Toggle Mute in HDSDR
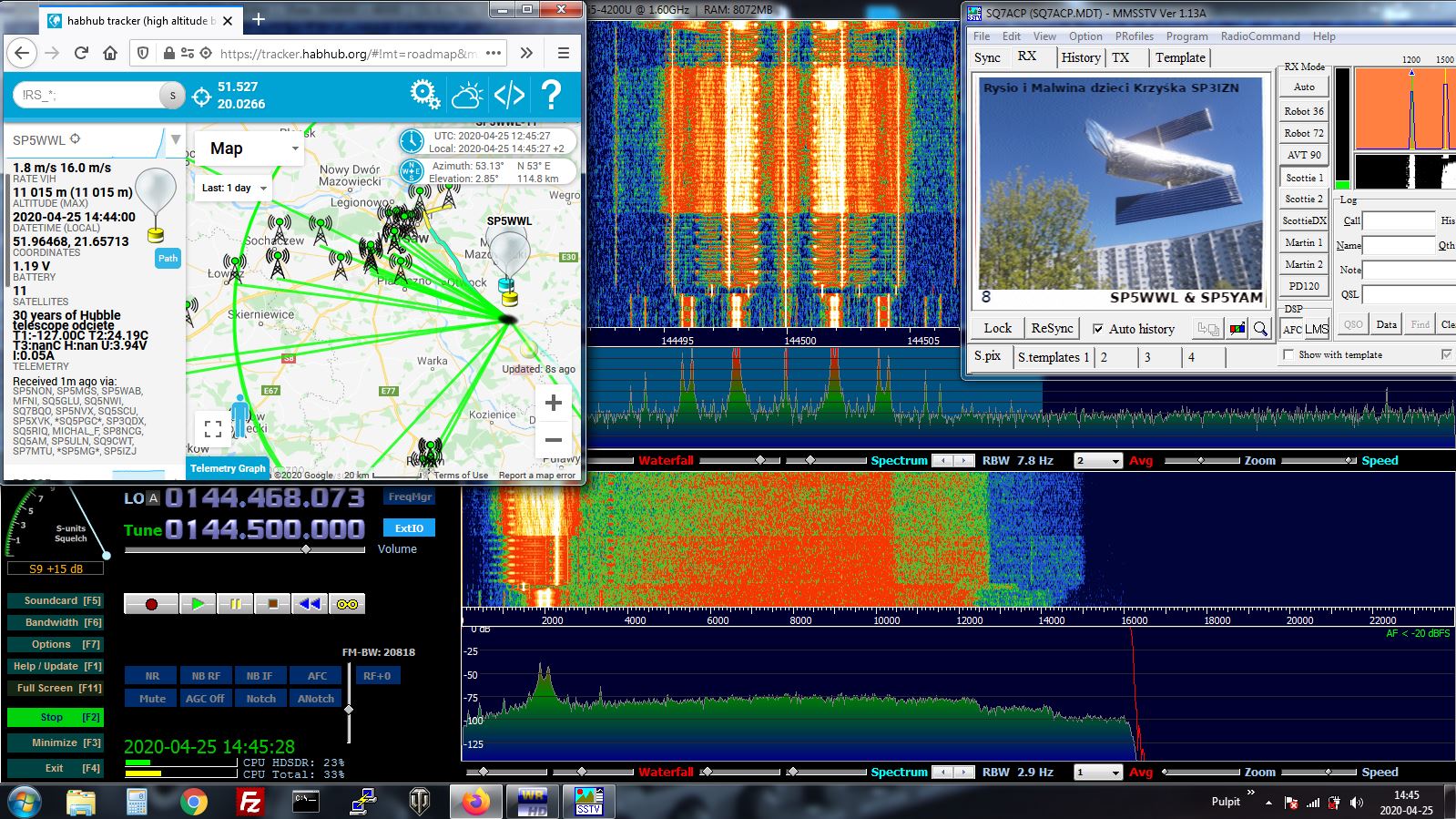 tap(152, 699)
